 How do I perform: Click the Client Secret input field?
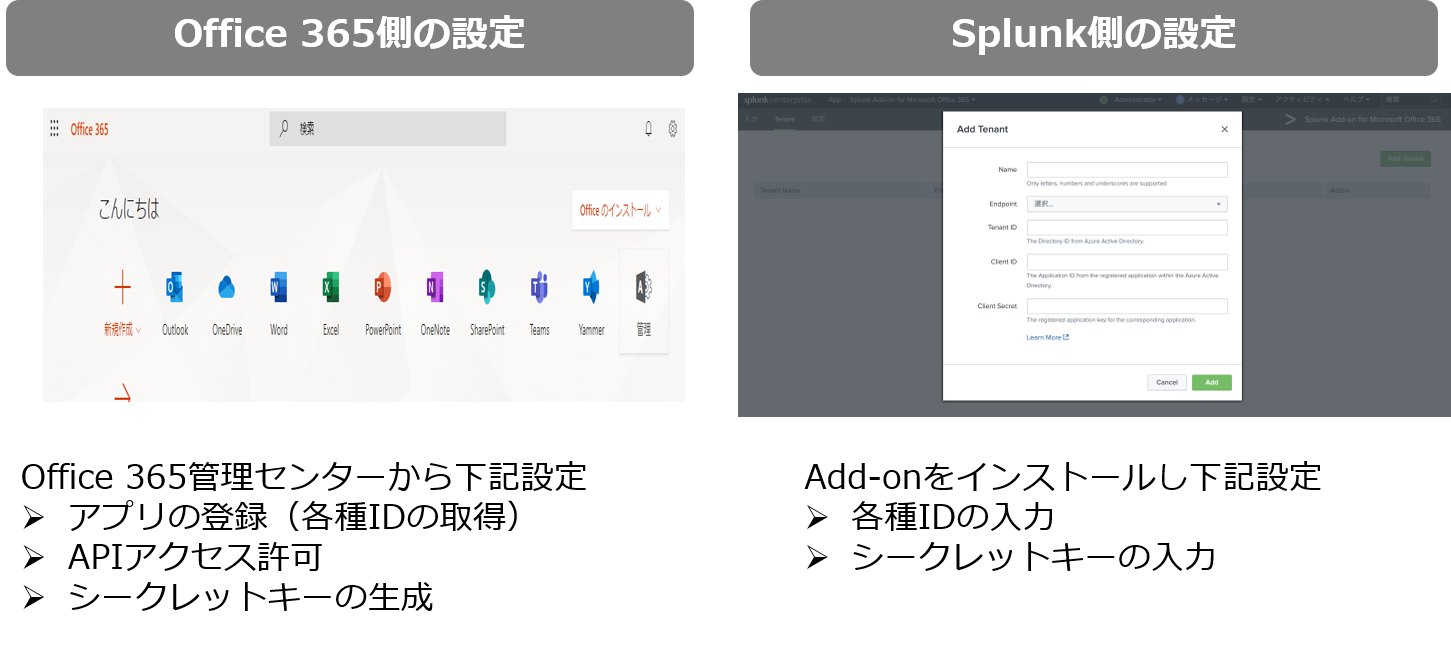tap(1127, 306)
